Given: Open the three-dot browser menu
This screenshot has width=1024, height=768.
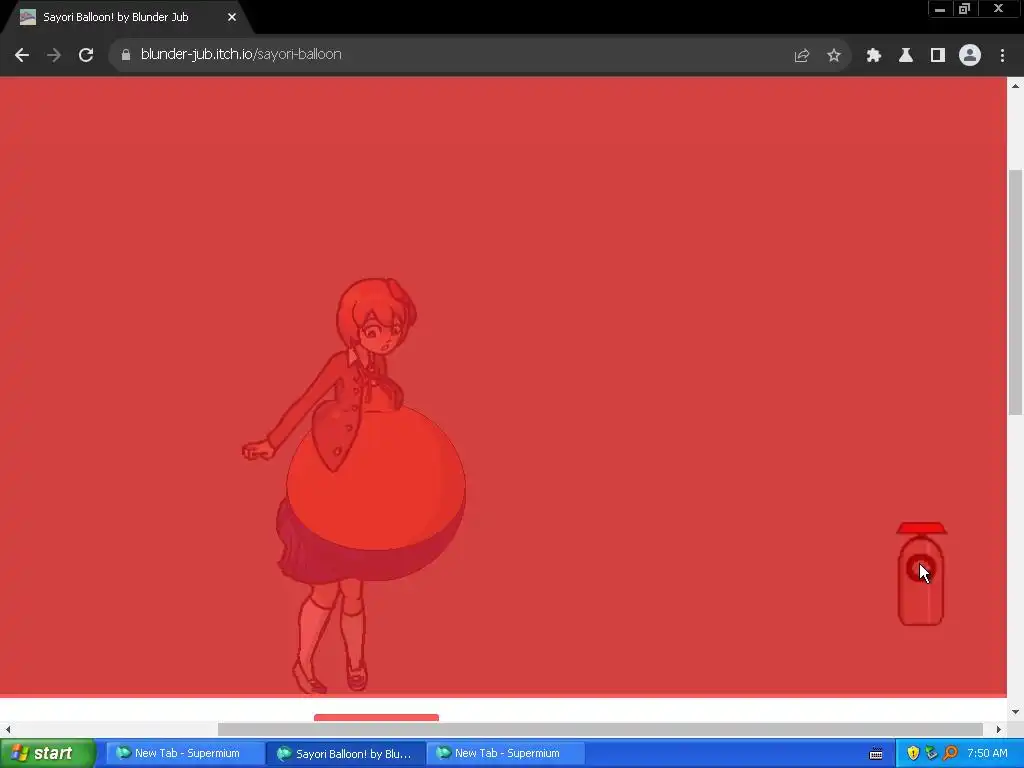Looking at the screenshot, I should click(x=1002, y=56).
